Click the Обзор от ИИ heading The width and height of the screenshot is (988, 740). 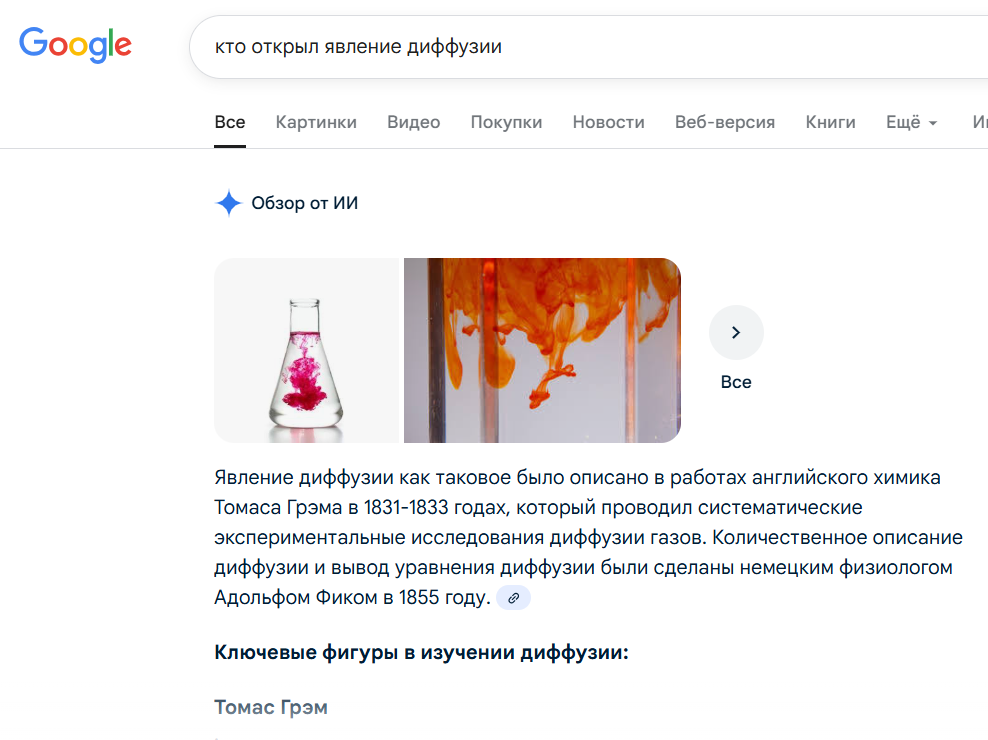[x=304, y=203]
